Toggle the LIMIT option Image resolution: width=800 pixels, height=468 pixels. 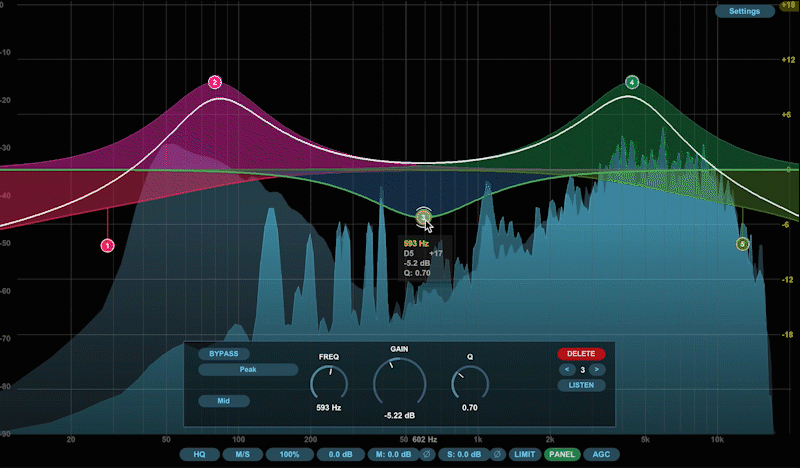pos(525,454)
